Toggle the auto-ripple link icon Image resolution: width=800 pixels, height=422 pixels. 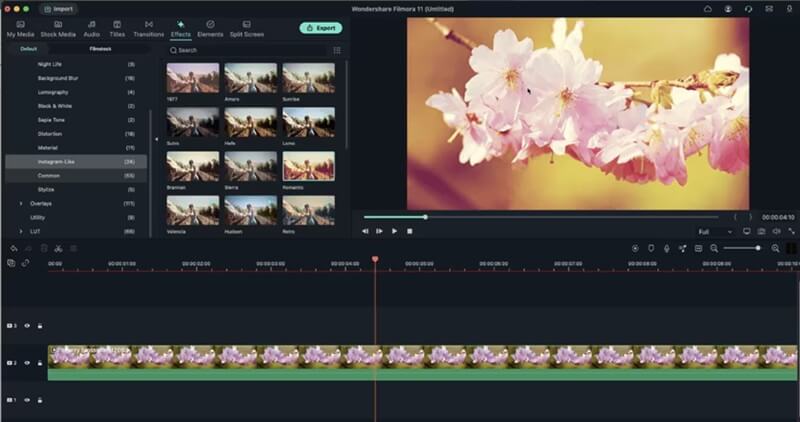25,263
